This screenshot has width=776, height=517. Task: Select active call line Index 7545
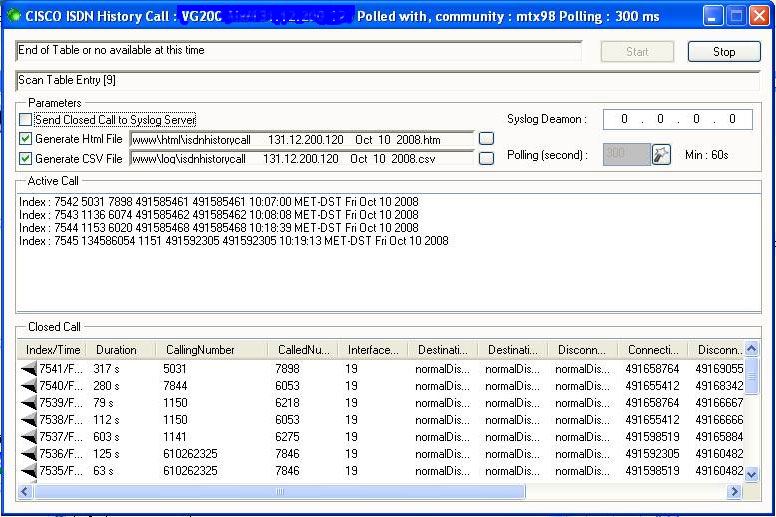pyautogui.click(x=234, y=241)
